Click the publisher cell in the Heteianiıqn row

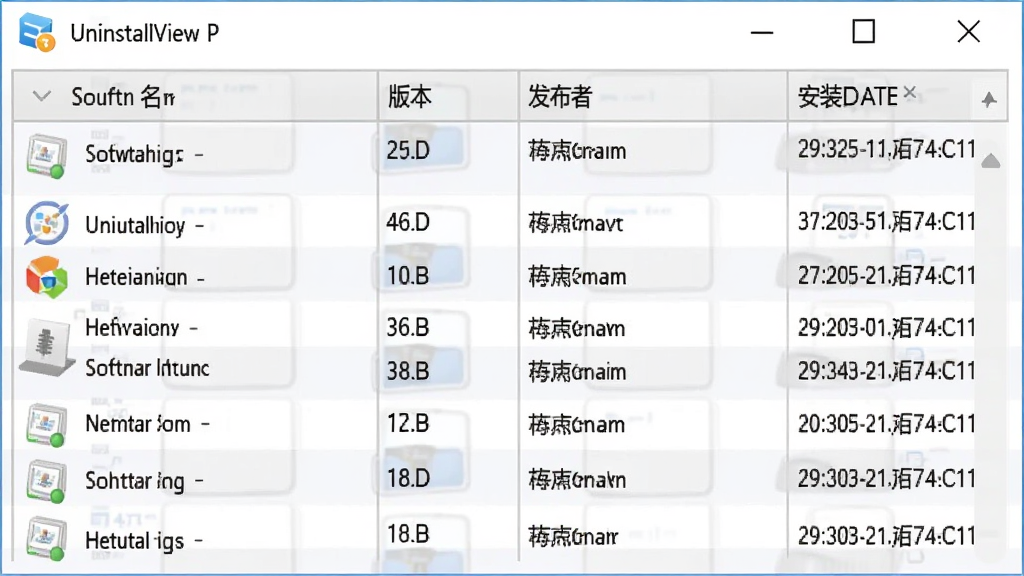coord(577,277)
